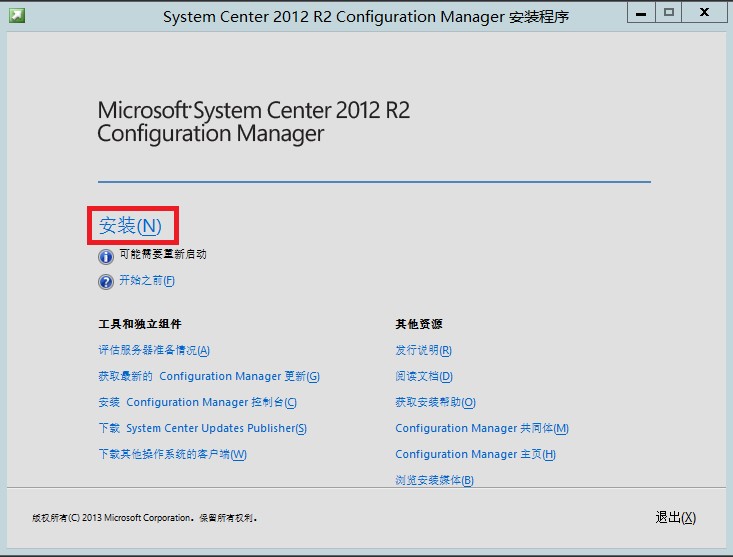Click the 退出(X) exit button
The width and height of the screenshot is (733, 557).
click(x=676, y=517)
